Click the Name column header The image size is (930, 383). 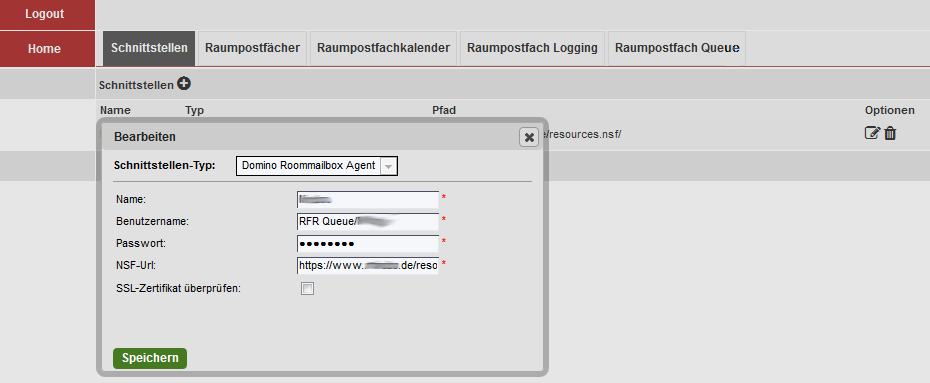tap(115, 110)
